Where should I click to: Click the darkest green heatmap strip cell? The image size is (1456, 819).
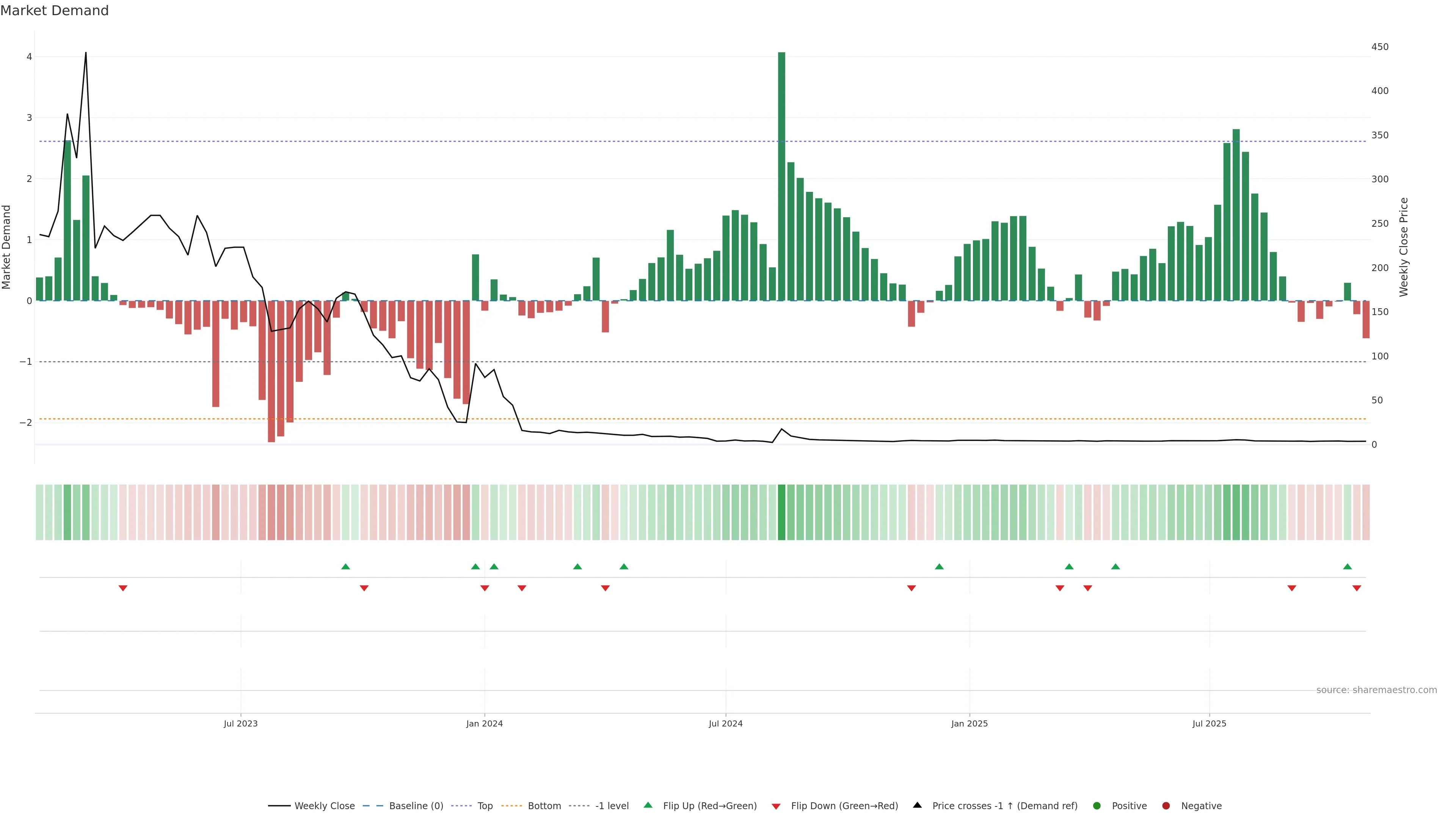tap(782, 511)
